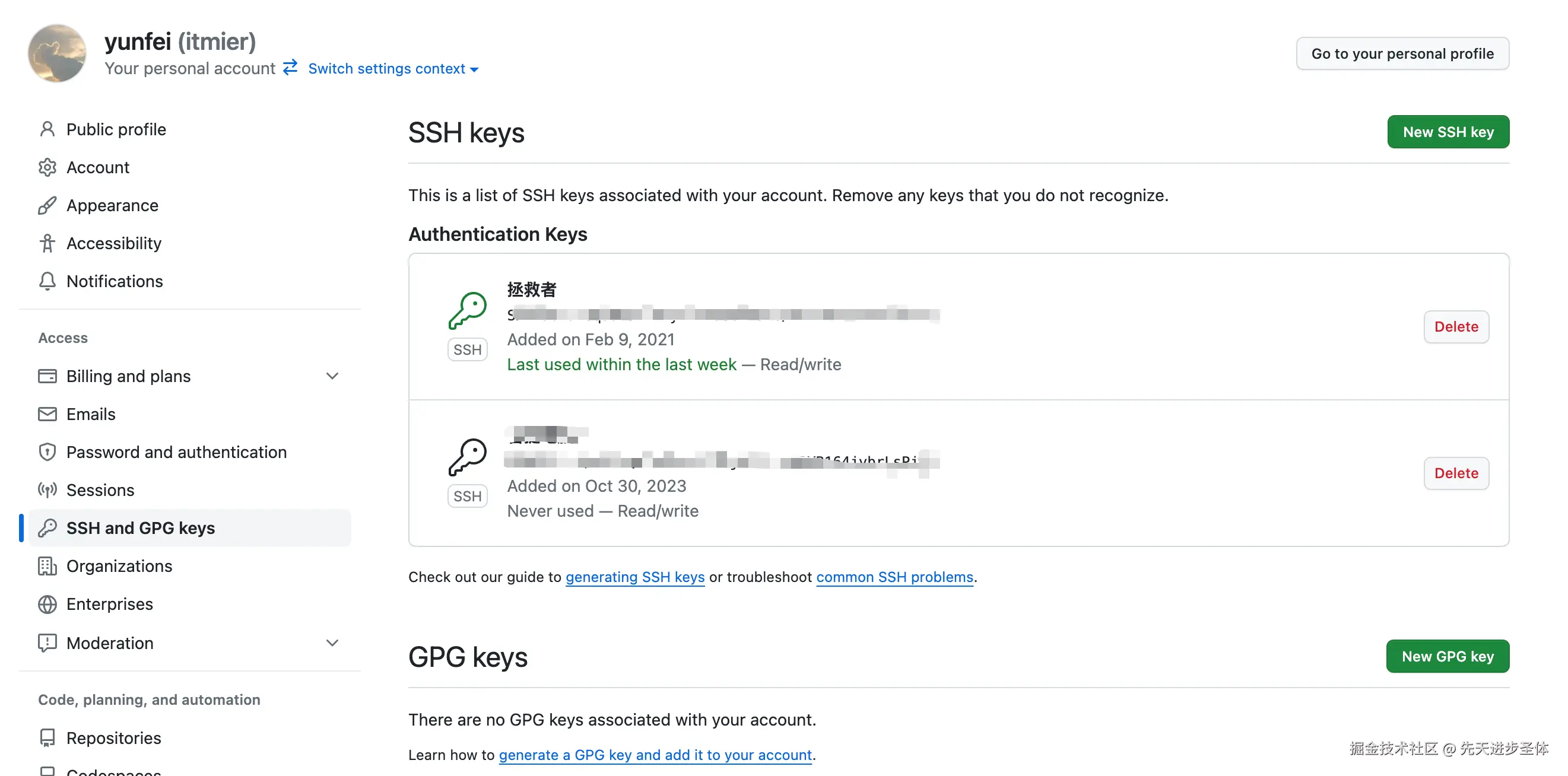Delete the SSH key added Feb 9, 2021
Screen dimensions: 1568x776
[x=1455, y=327]
